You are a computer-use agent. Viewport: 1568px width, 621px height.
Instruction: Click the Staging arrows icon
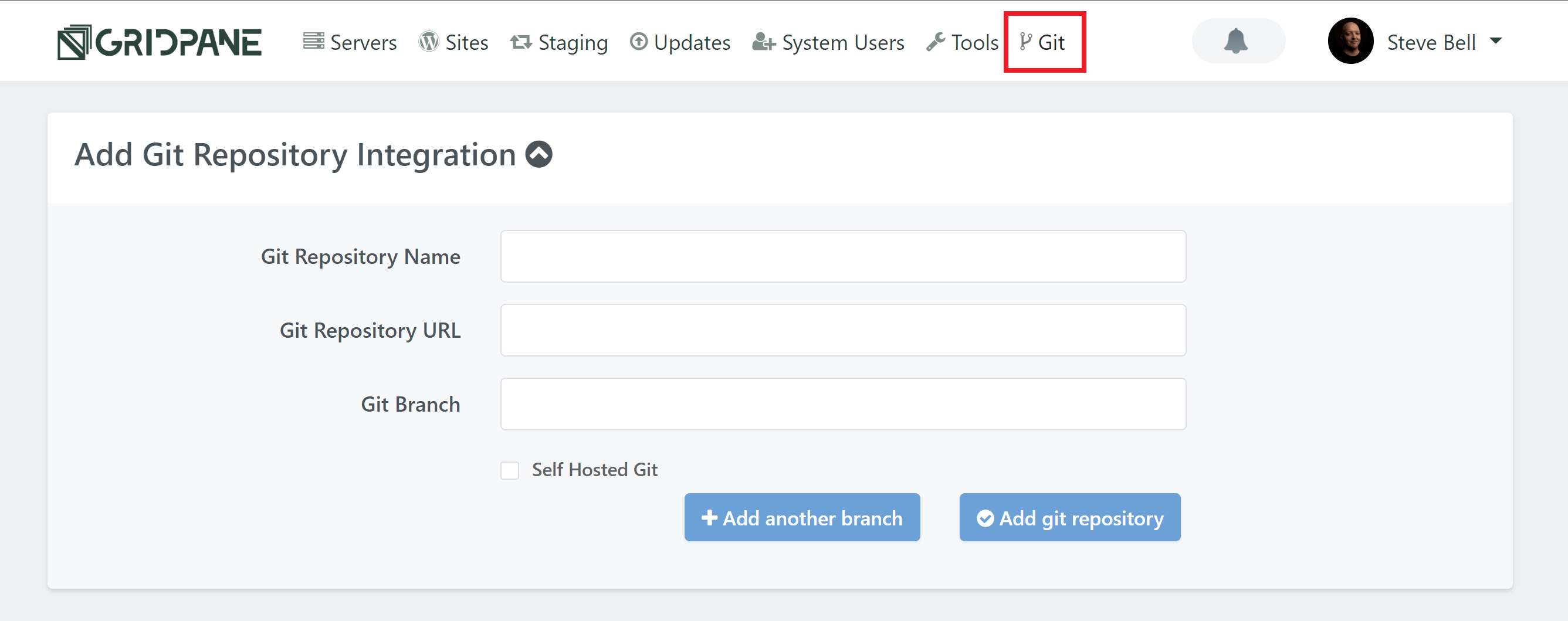pos(521,42)
